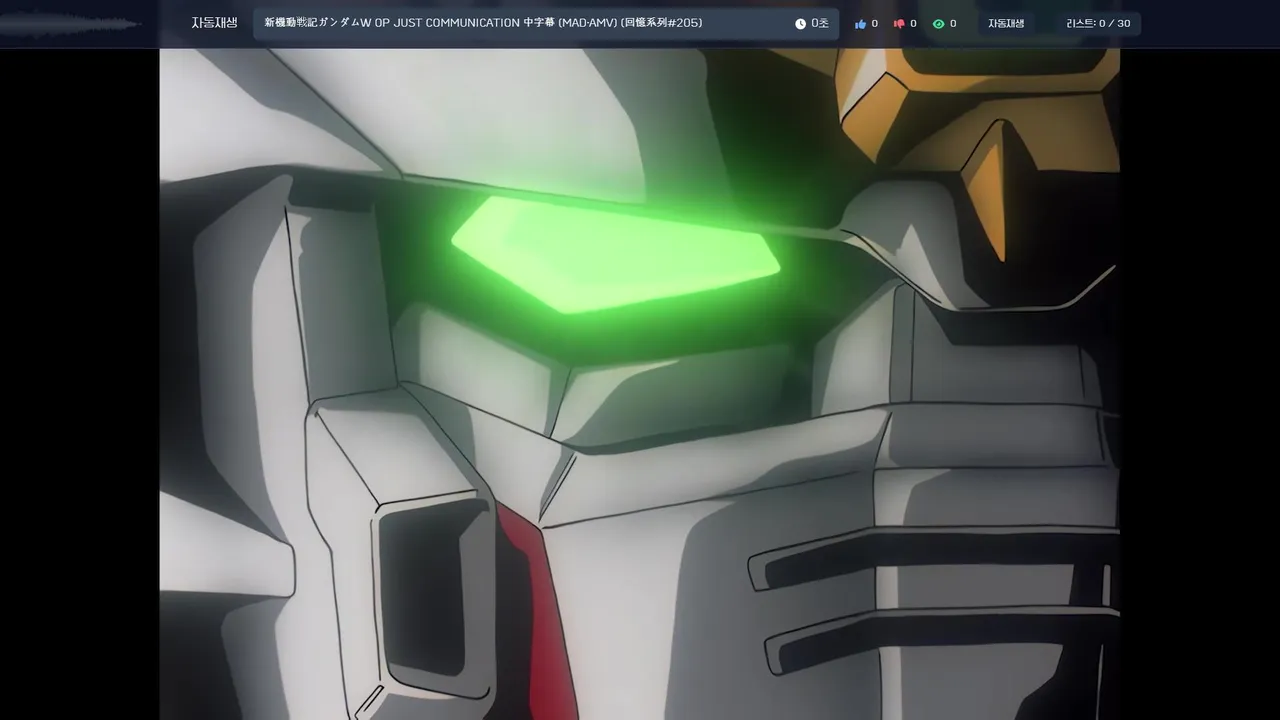Image resolution: width=1280 pixels, height=720 pixels.
Task: Click the thumbs-down dislike icon
Action: pyautogui.click(x=899, y=24)
